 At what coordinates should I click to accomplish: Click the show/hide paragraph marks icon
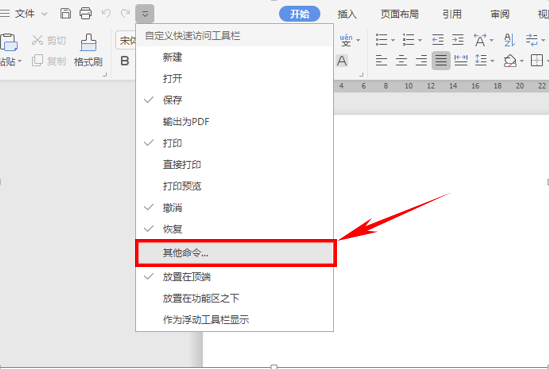pyautogui.click(x=531, y=40)
